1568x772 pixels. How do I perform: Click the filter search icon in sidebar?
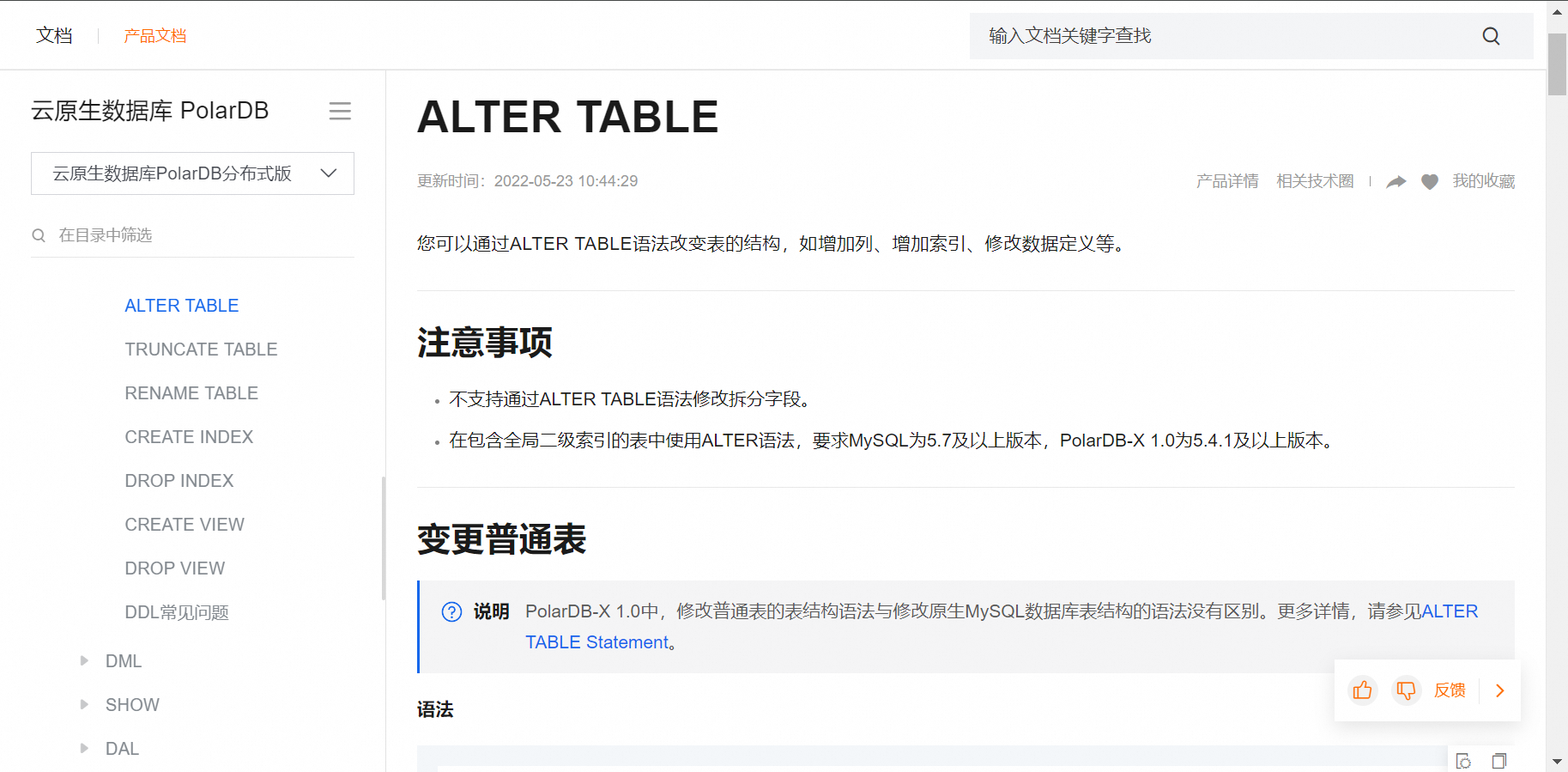[39, 235]
